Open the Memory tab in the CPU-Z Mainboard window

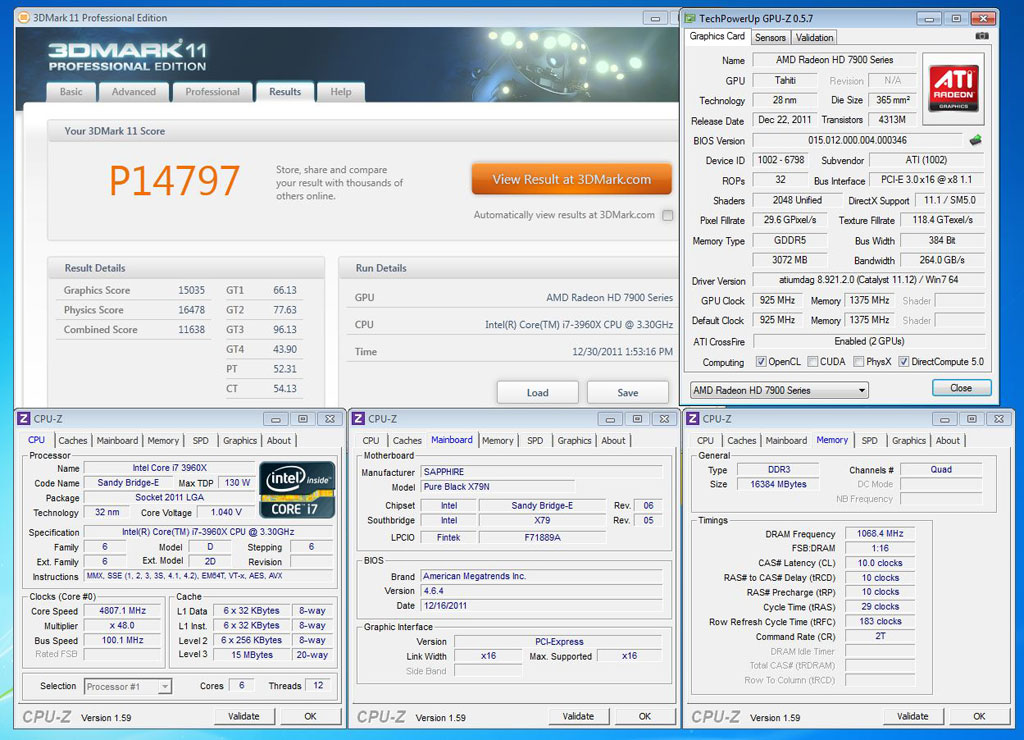498,440
